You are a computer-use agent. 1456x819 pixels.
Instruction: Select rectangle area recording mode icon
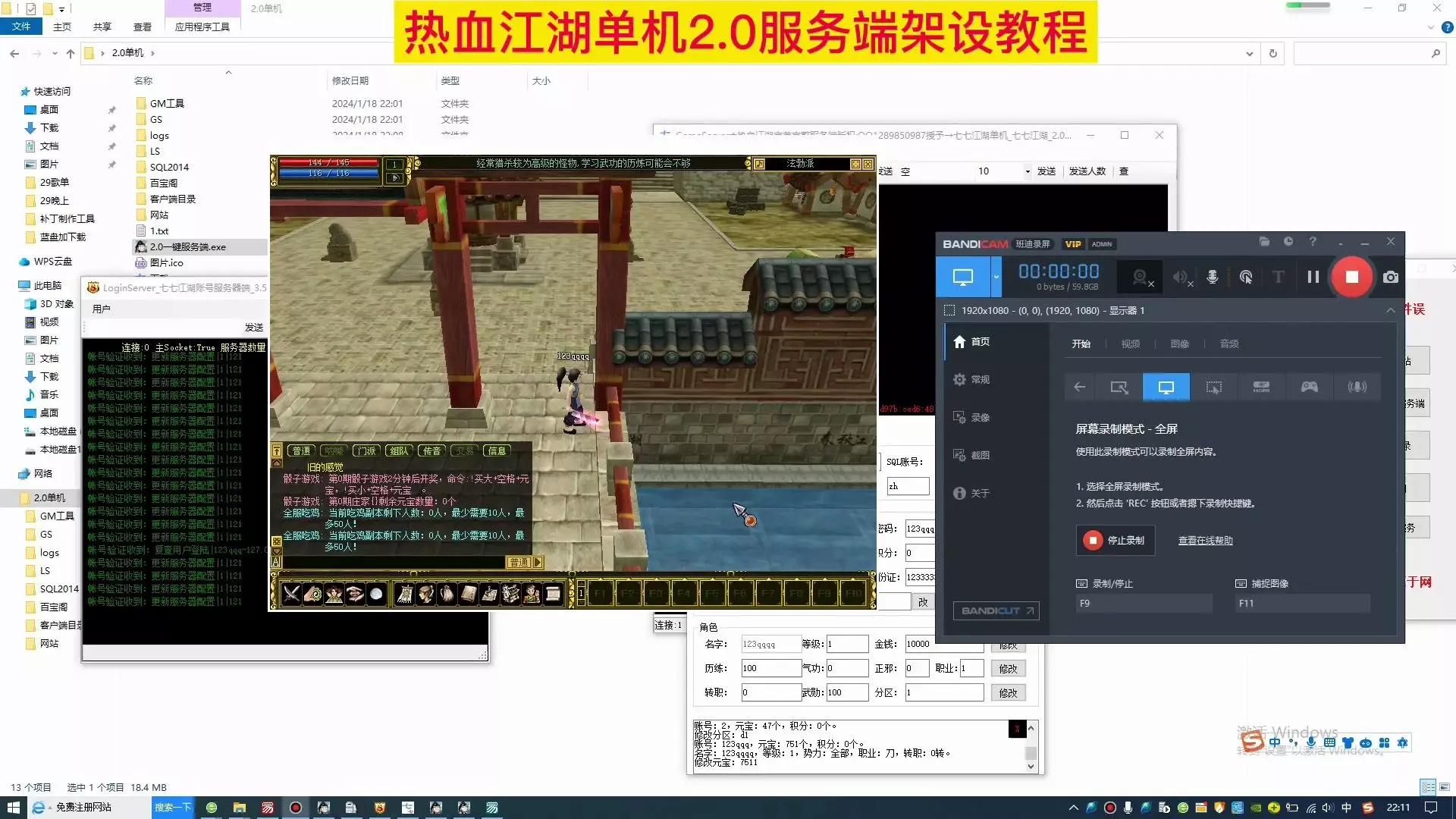coord(1119,387)
